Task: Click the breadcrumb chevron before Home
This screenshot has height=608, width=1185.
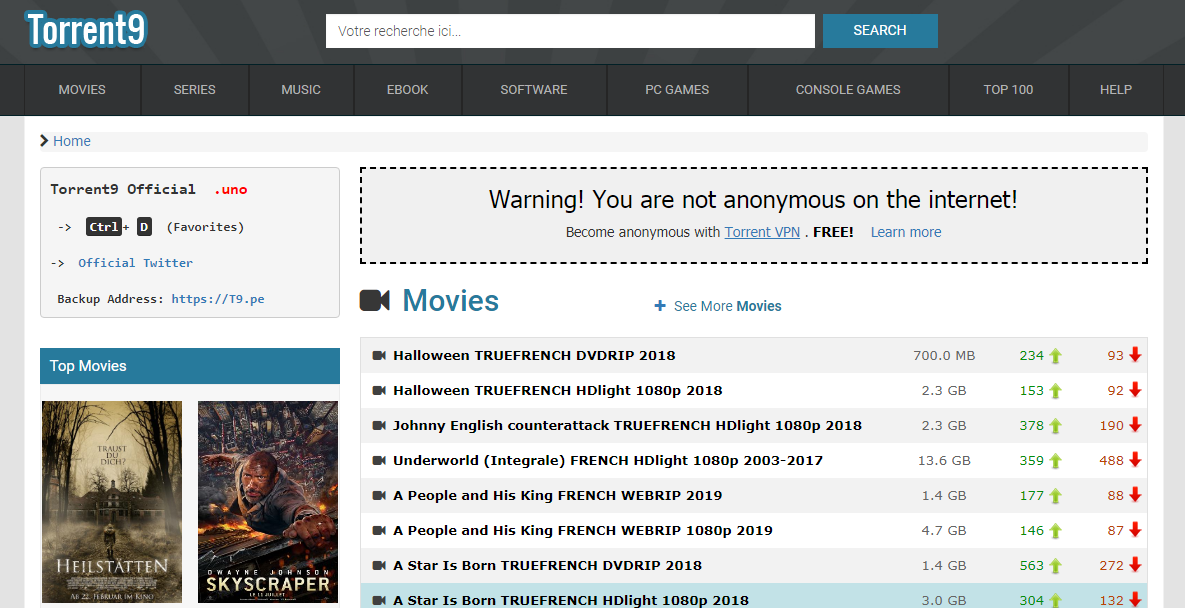Action: [45, 141]
